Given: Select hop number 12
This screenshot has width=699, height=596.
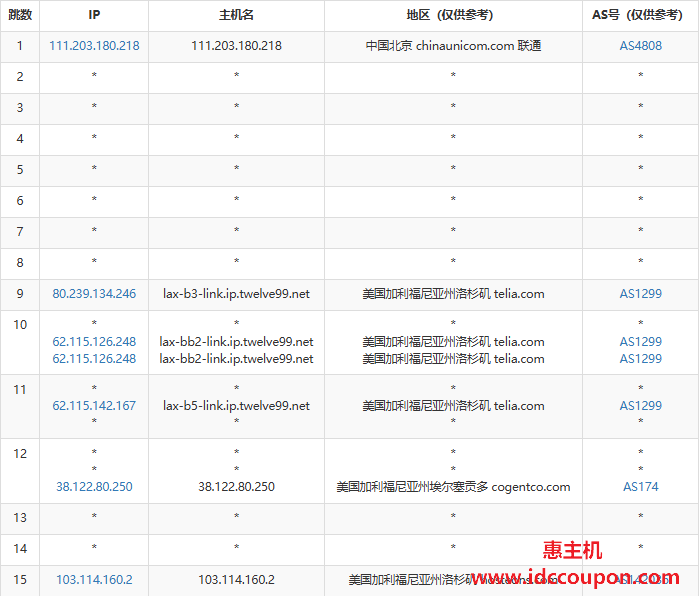Looking at the screenshot, I should coord(20,454).
